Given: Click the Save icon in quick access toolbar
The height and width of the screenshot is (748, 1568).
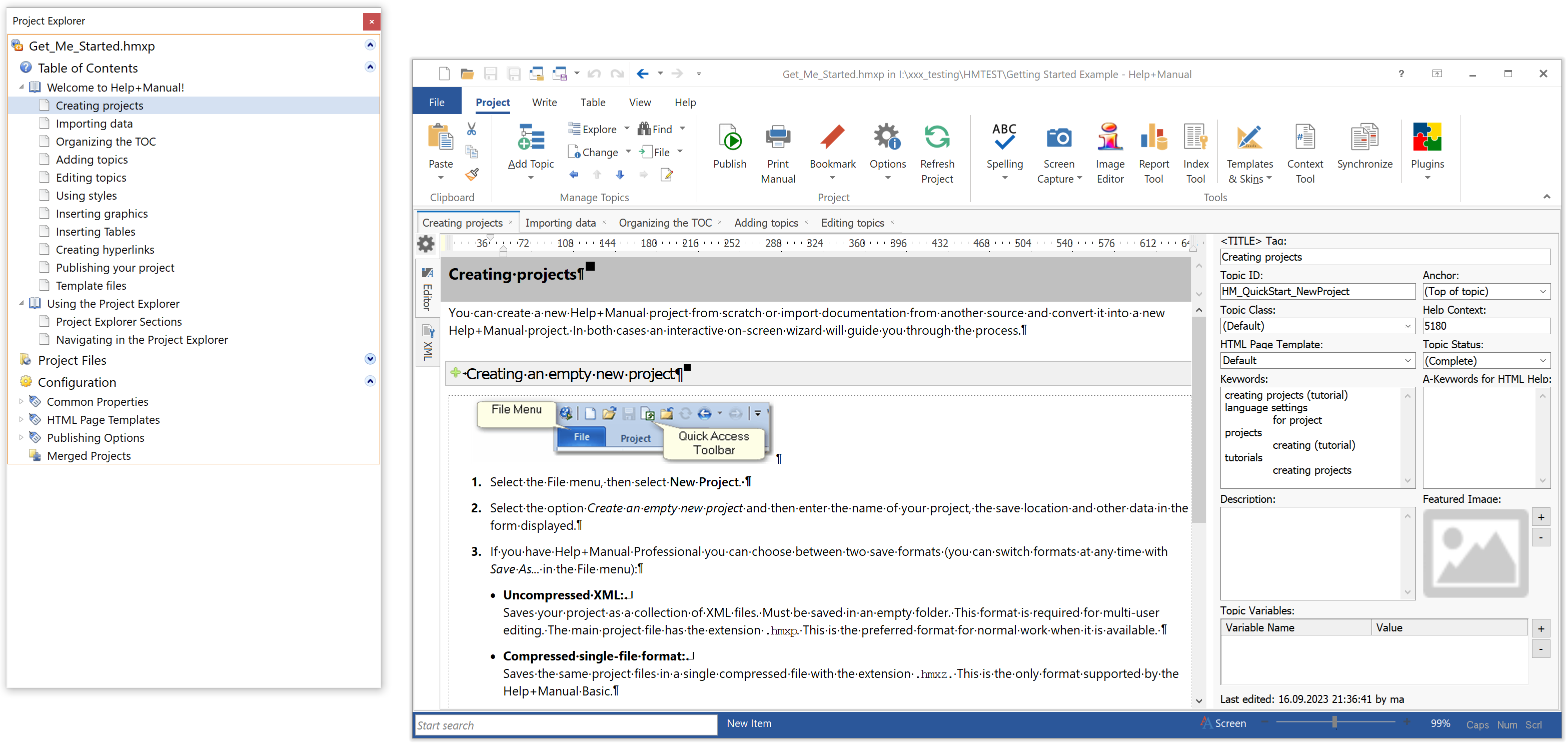Looking at the screenshot, I should 491,74.
